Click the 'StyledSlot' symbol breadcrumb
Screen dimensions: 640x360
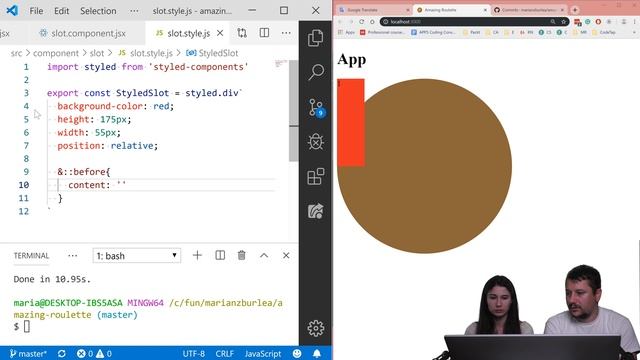tap(212, 53)
